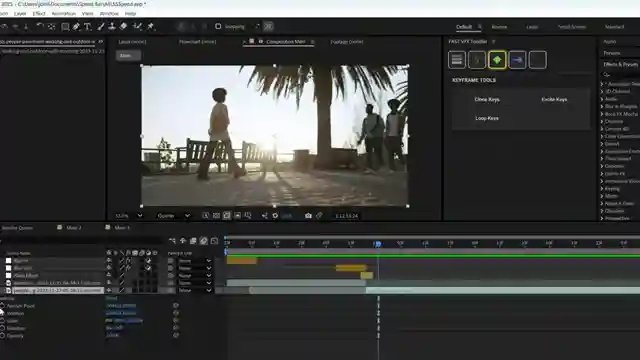The height and width of the screenshot is (360, 640).
Task: Select the Rotation tool in toolbar
Action: [x=40, y=27]
